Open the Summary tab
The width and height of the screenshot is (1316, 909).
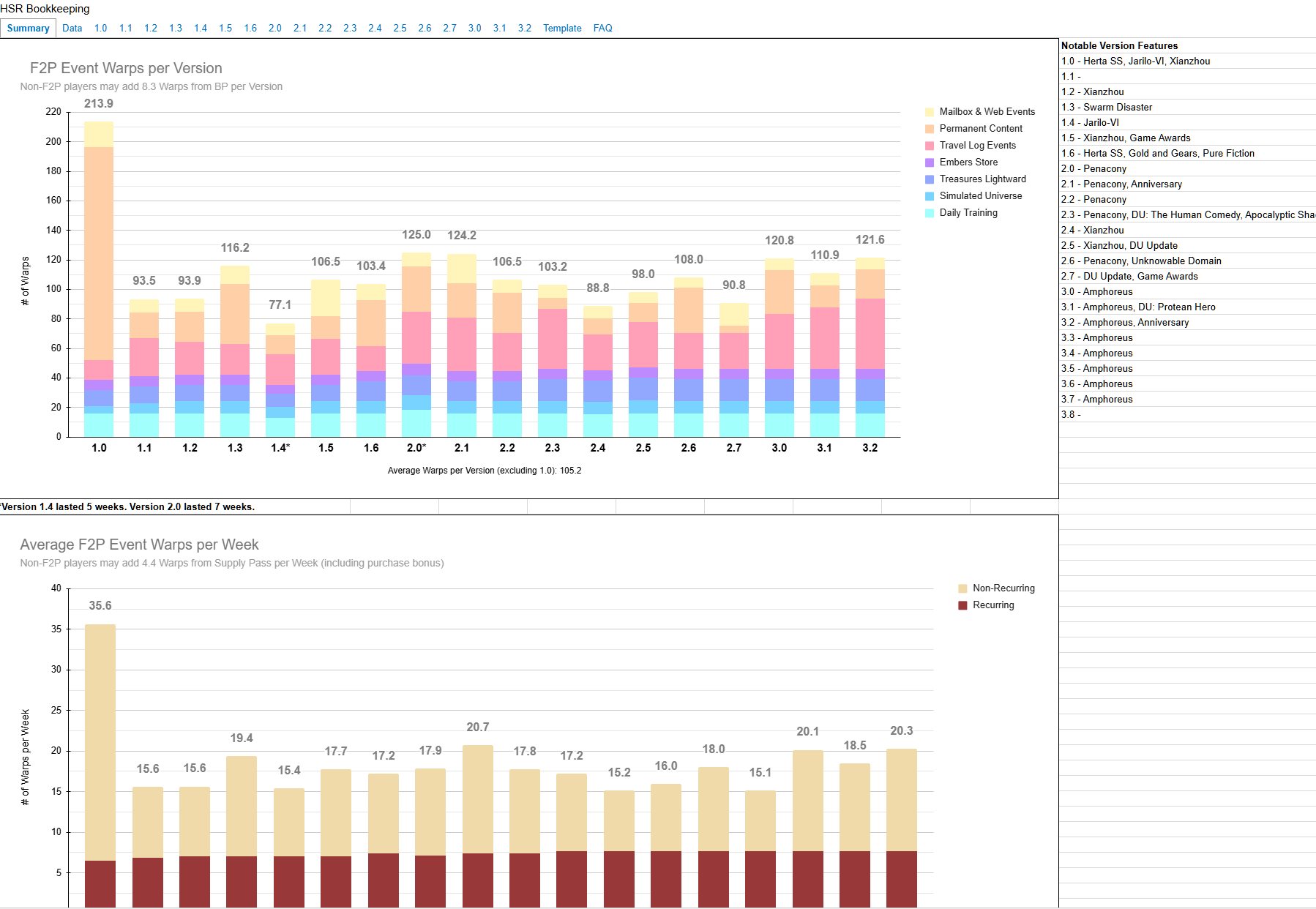point(28,28)
